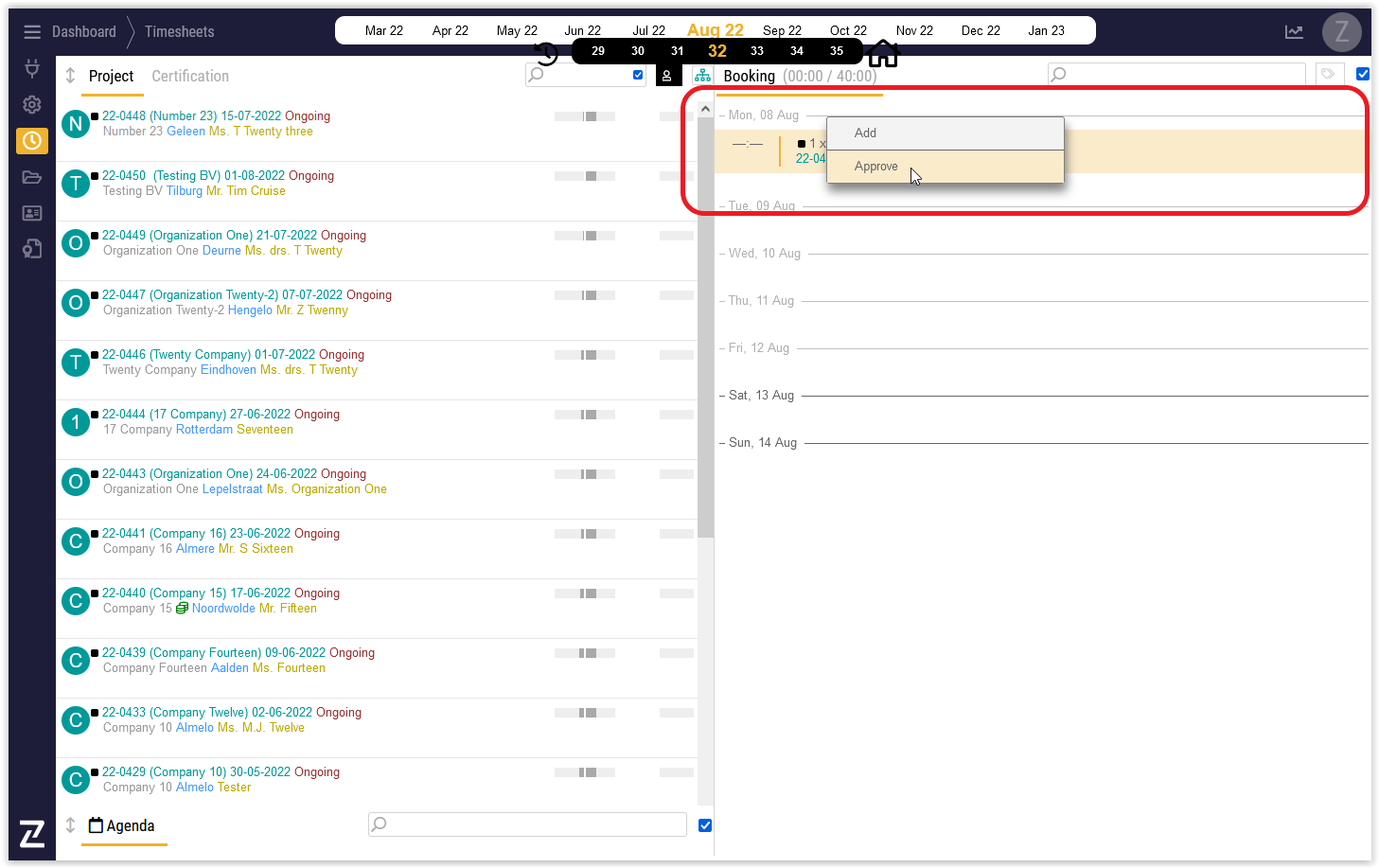Viewport: 1379px width, 868px height.
Task: Select the clock timesheets icon in sidebar
Action: coord(32,141)
